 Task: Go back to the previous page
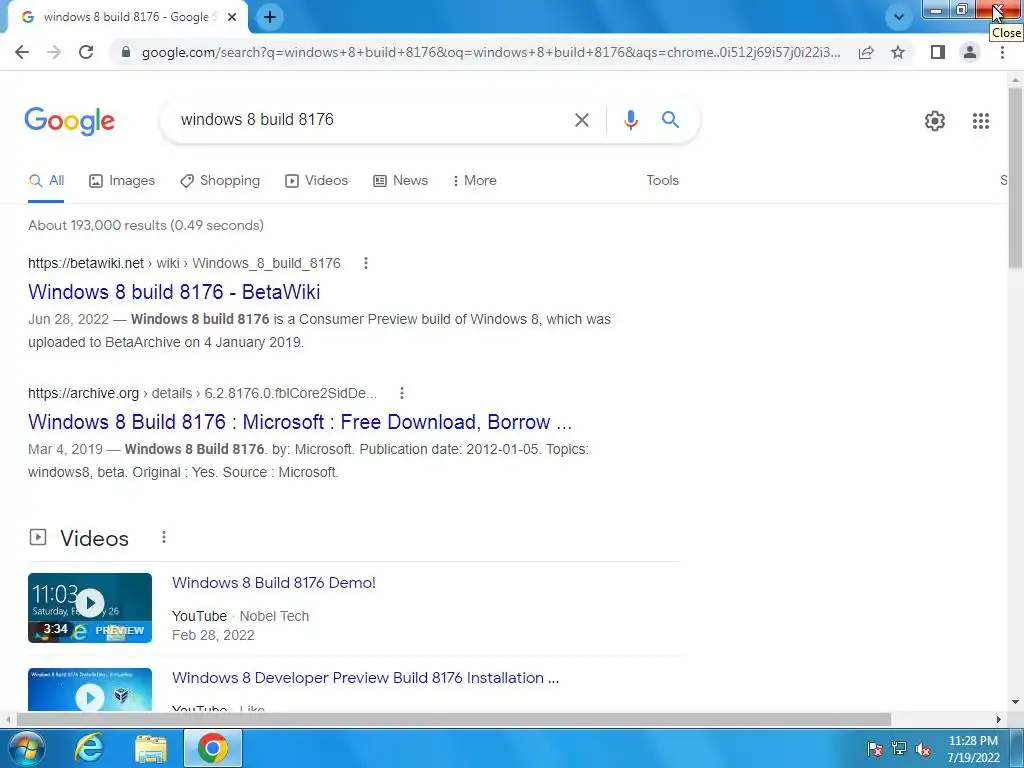pyautogui.click(x=22, y=52)
